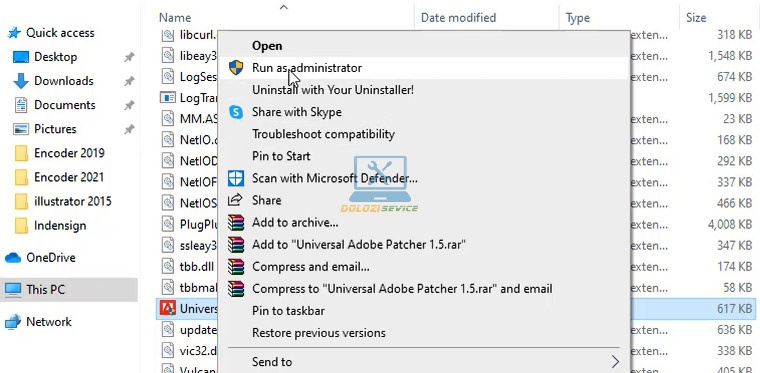Viewport: 760px width, 373px height.
Task: Click the vic32 file icon
Action: click(168, 350)
